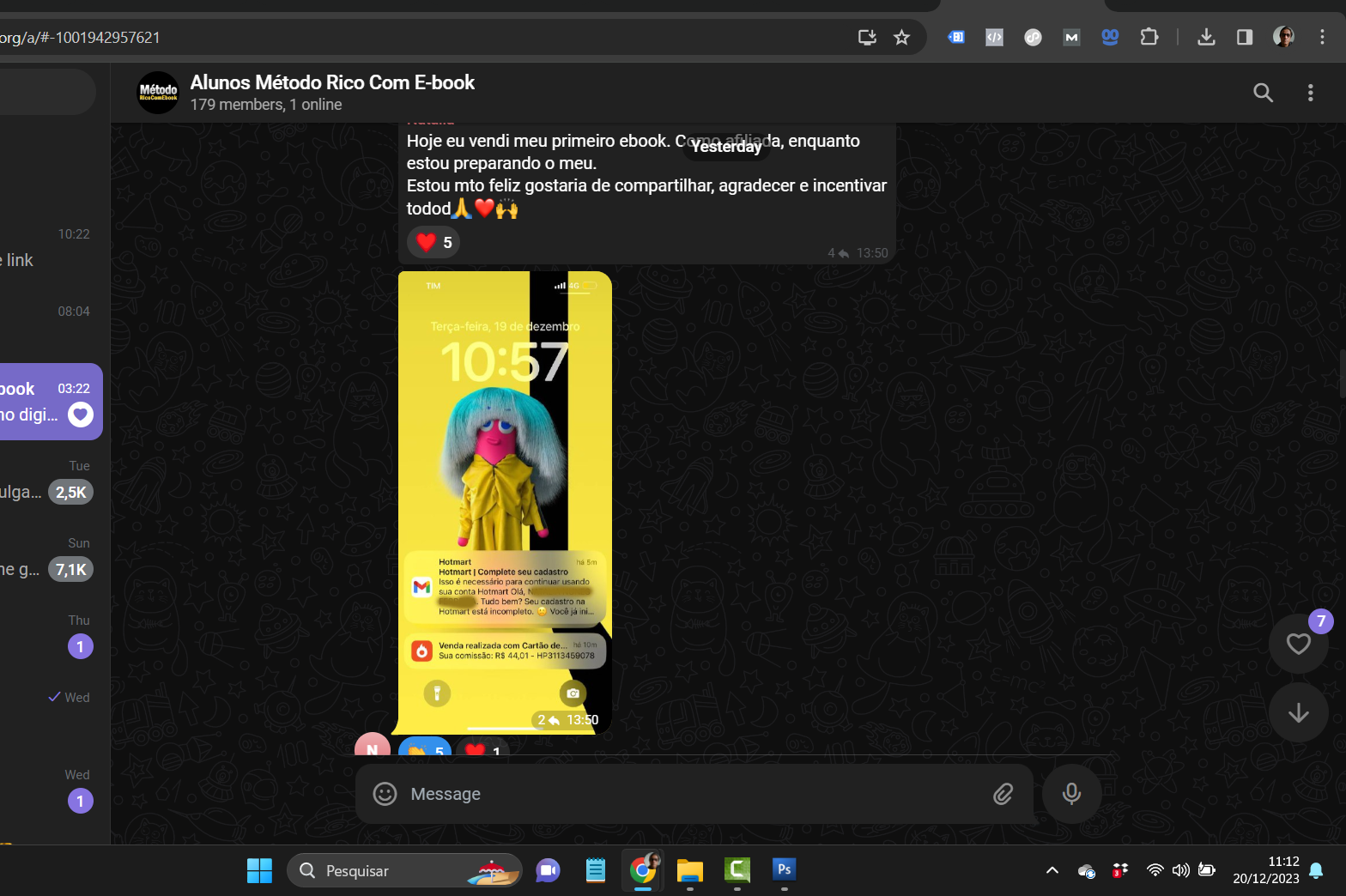The width and height of the screenshot is (1346, 896).
Task: Bookmark this page with the star icon
Action: point(901,37)
